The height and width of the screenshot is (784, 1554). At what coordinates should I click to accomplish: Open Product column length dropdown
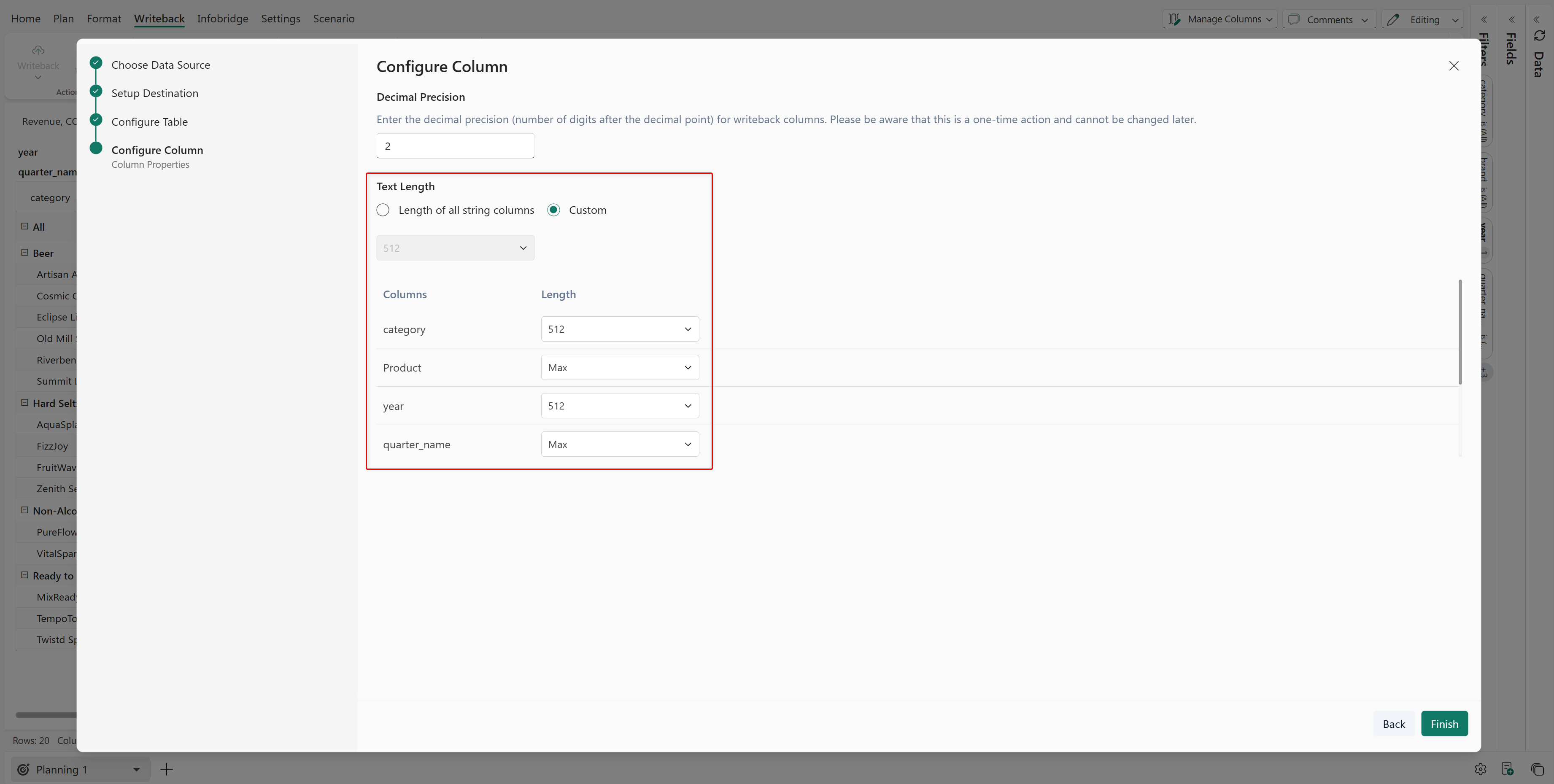tap(620, 367)
